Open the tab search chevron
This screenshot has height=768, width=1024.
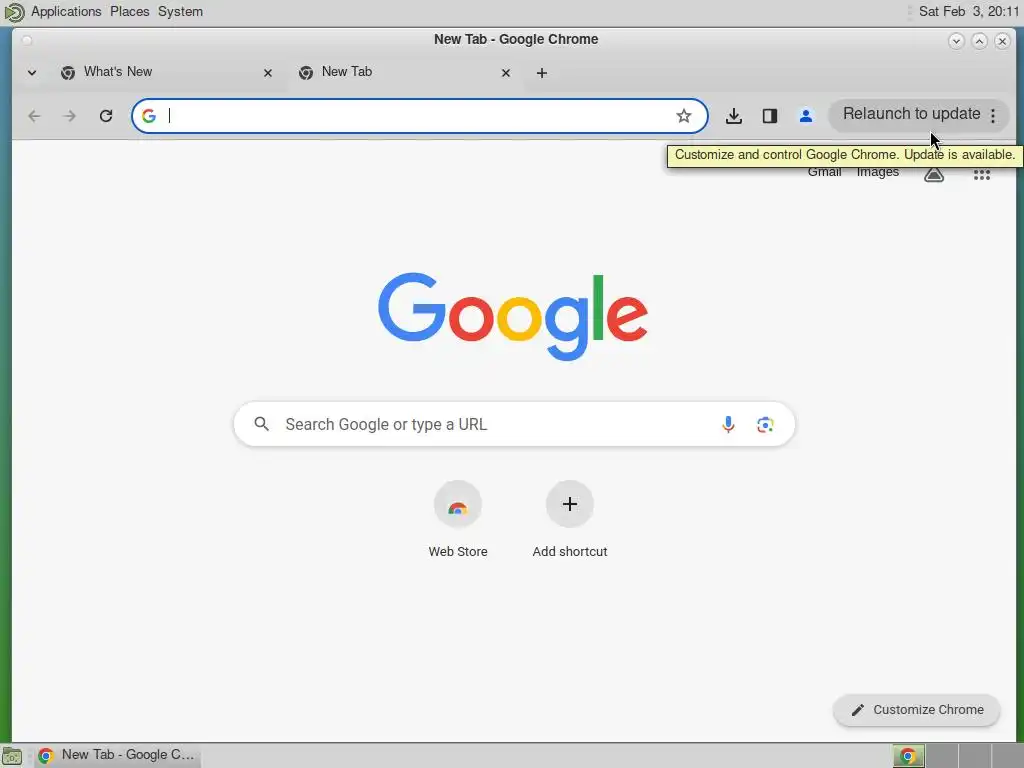31,72
